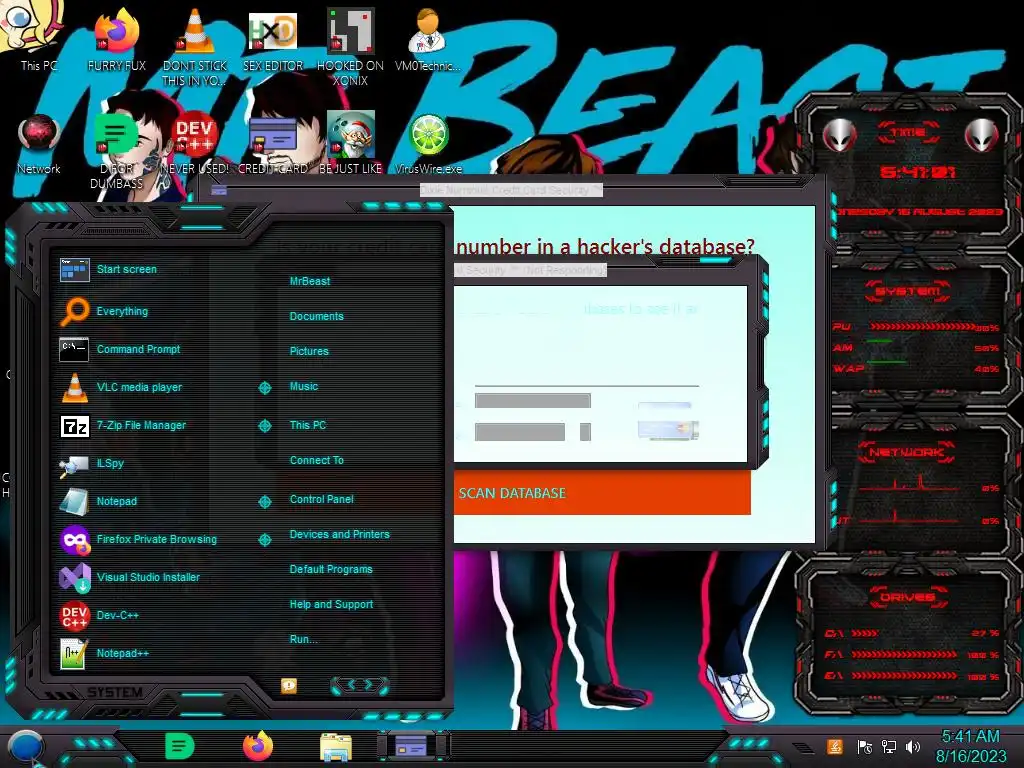Open the CREDIT CARD desktop shortcut
1024x768 pixels.
point(273,144)
